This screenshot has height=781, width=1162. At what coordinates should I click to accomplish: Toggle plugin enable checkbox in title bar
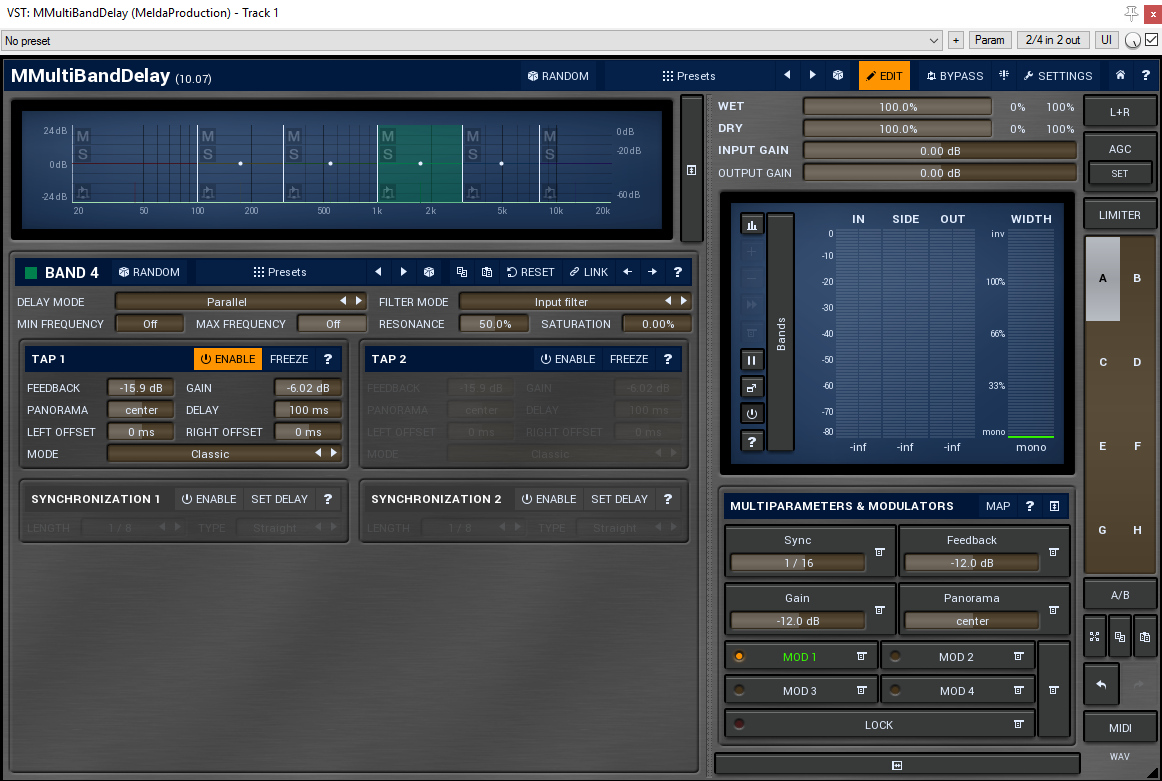(1152, 40)
